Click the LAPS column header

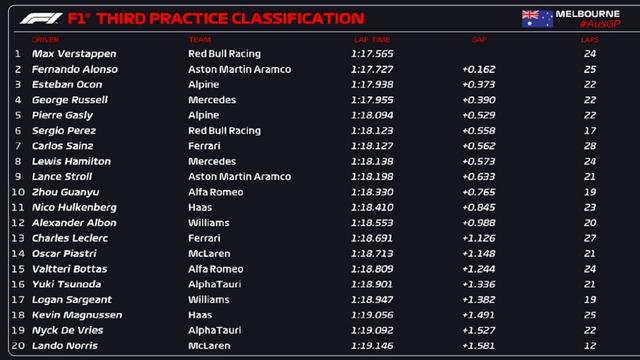(589, 40)
